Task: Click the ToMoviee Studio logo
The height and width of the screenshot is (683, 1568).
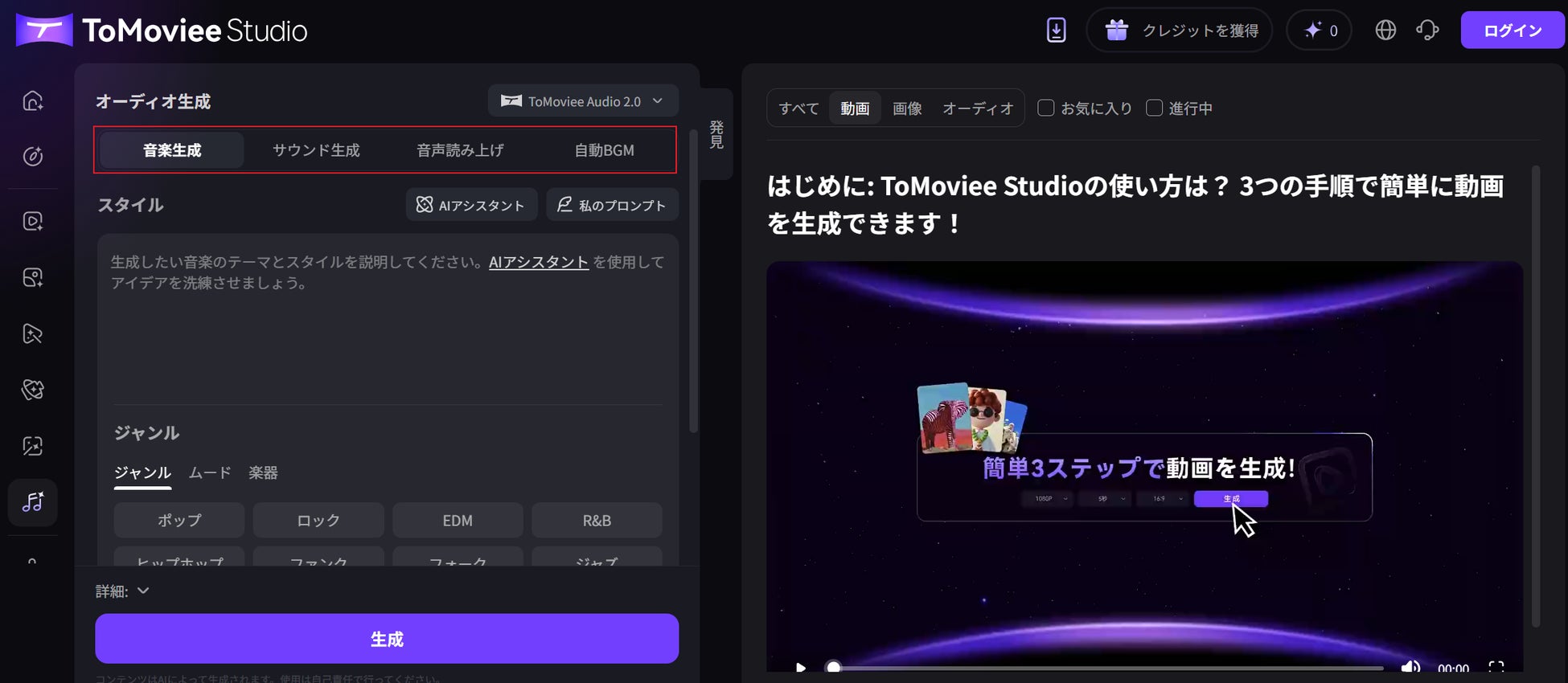Action: coord(162,31)
